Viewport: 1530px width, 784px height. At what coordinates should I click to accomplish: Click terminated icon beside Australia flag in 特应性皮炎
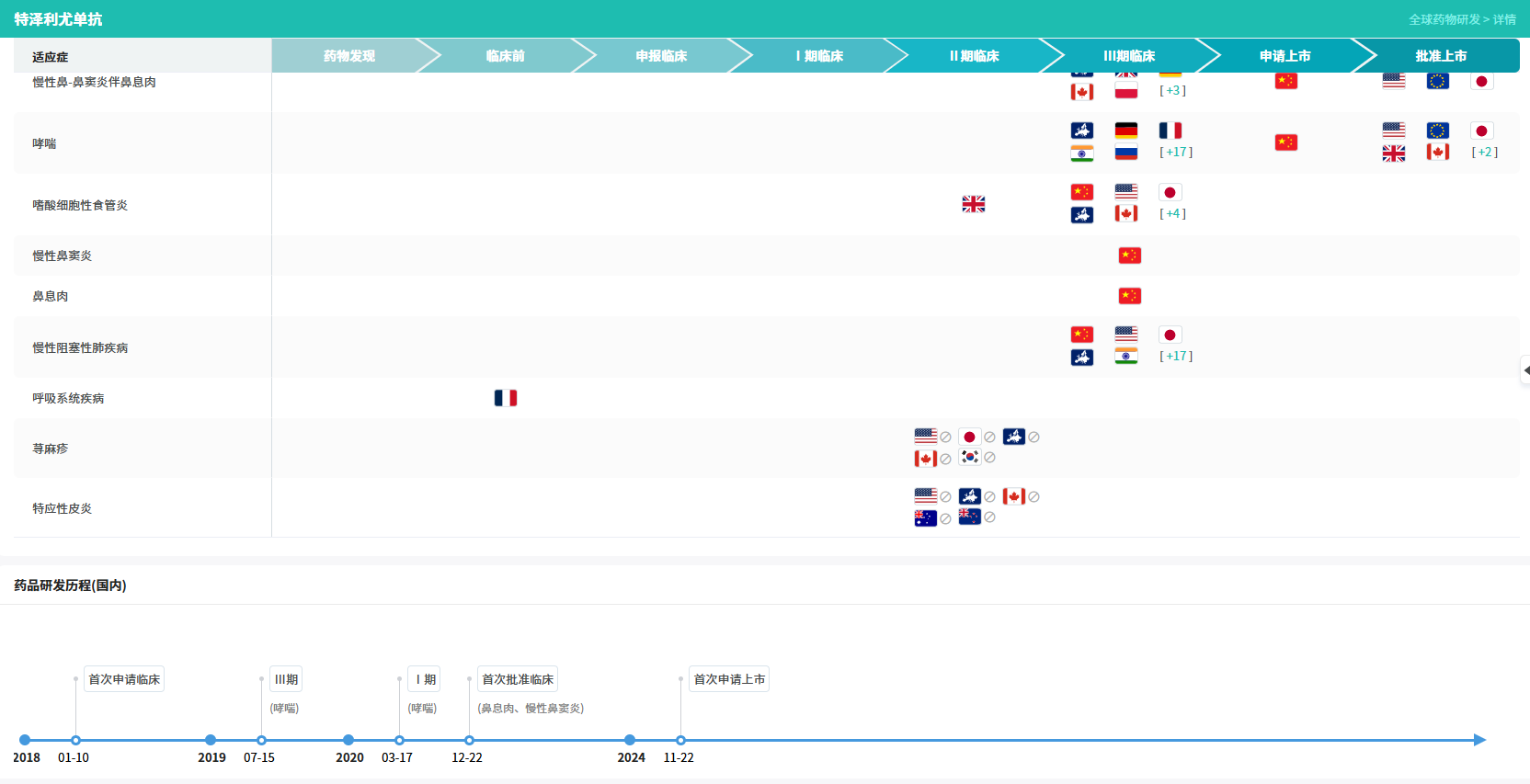945,519
